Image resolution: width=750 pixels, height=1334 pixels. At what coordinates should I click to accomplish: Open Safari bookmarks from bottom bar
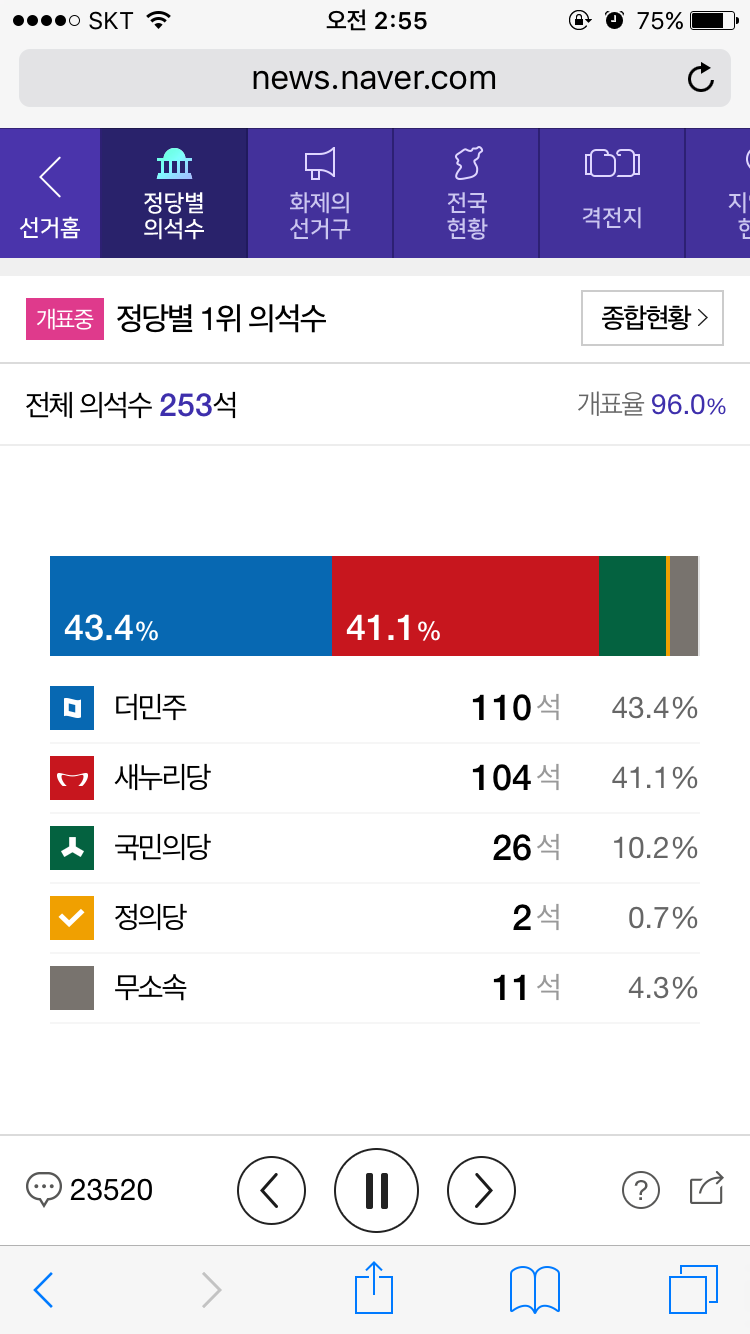[533, 1290]
